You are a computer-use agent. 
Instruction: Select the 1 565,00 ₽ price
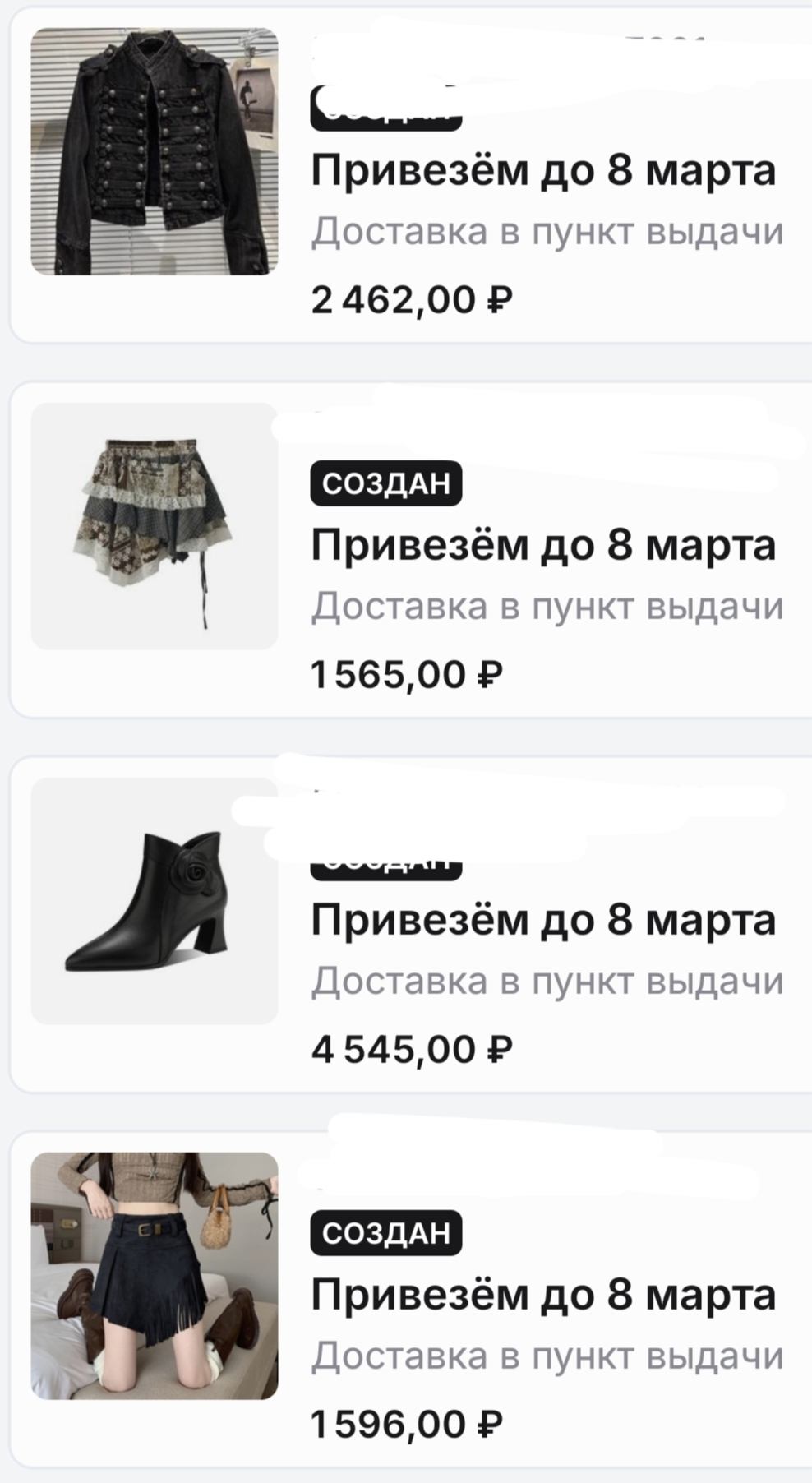click(407, 675)
